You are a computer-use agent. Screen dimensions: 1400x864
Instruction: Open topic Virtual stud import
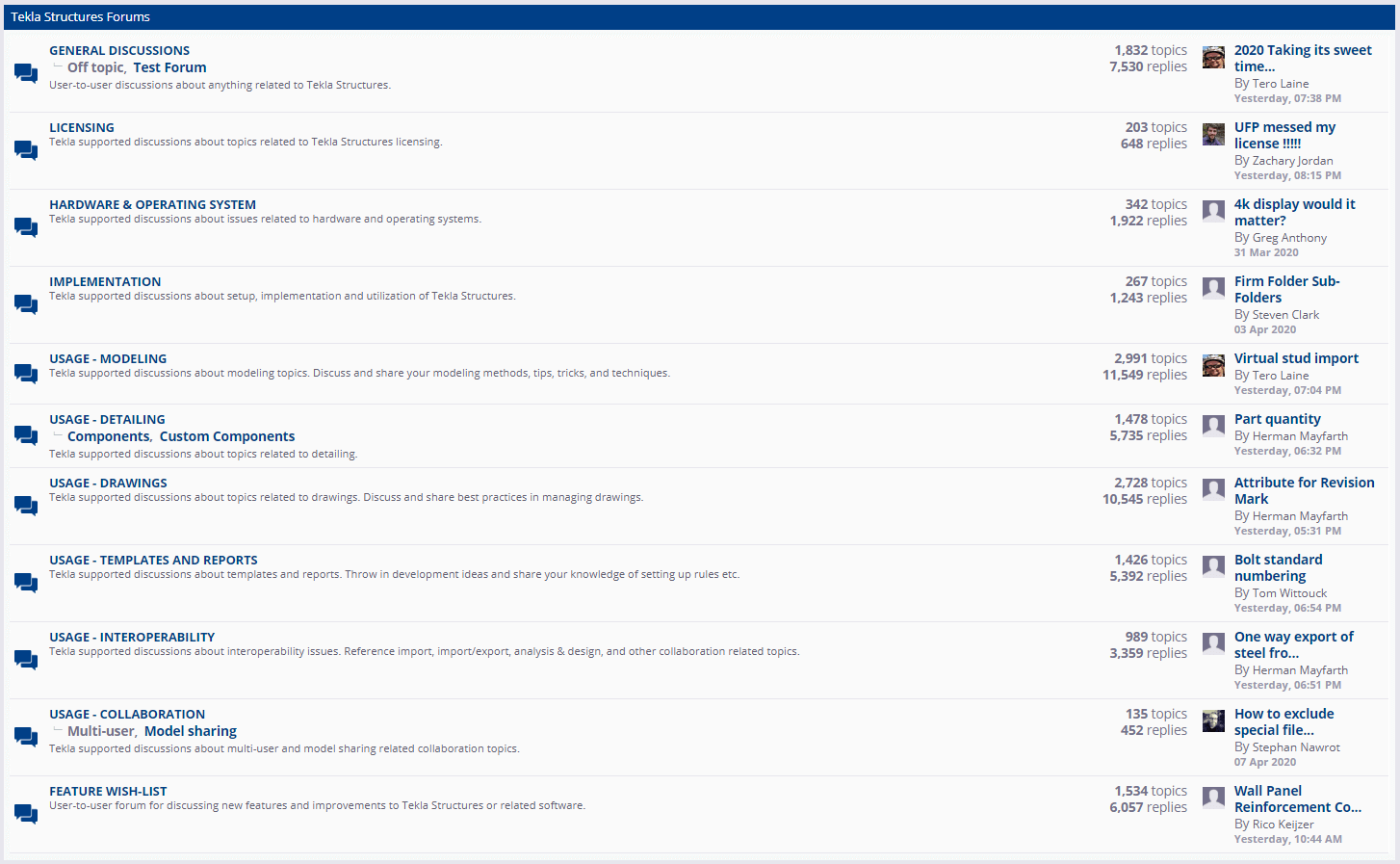[x=1296, y=358]
